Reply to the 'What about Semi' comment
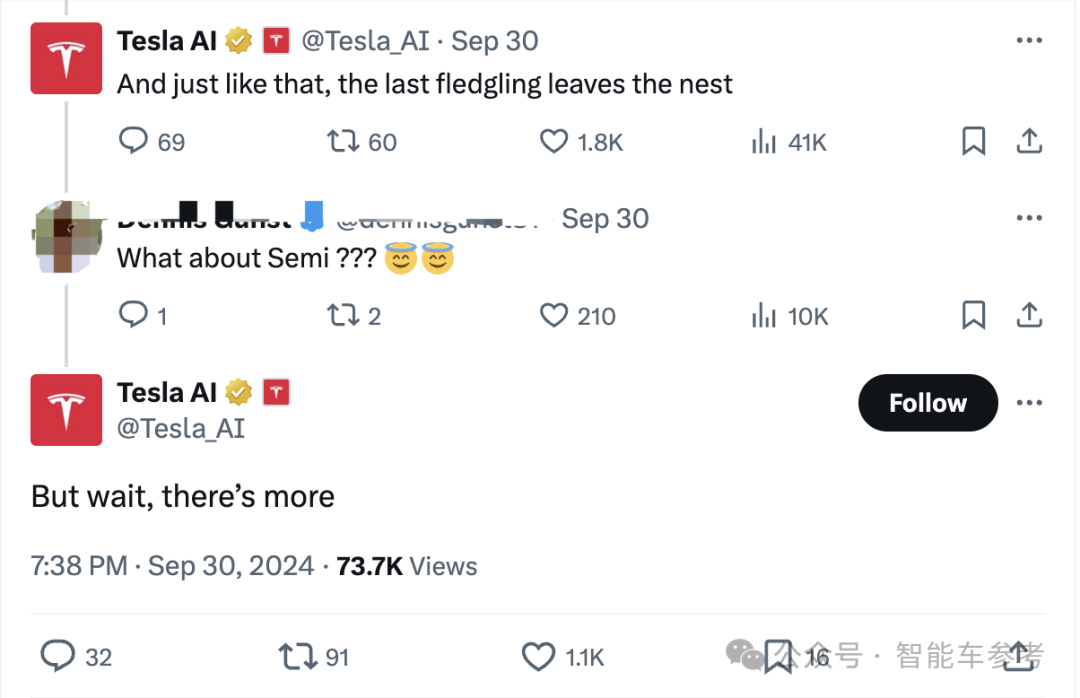The image size is (1080, 698). [x=134, y=316]
